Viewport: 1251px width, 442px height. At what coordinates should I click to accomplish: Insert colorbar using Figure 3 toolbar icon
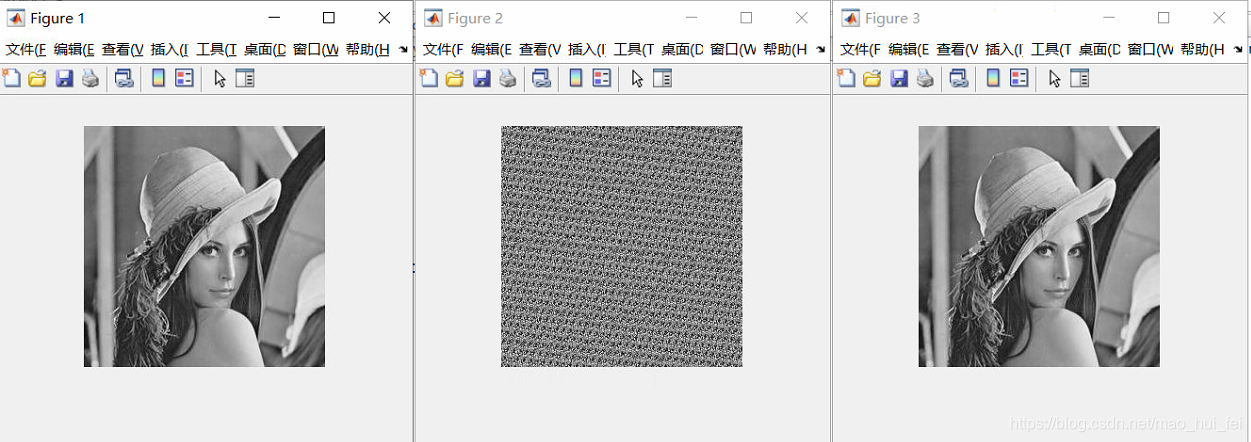(x=992, y=78)
